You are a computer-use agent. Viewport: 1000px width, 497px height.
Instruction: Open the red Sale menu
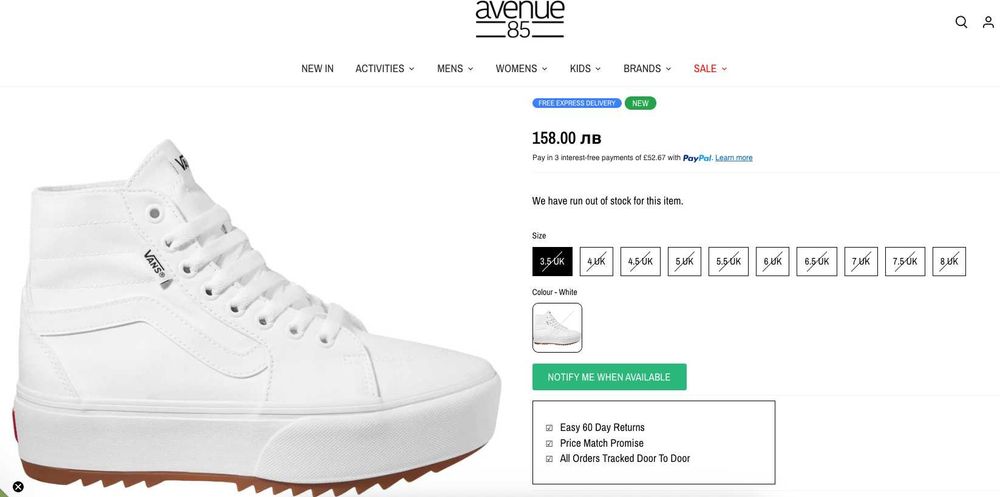point(710,69)
